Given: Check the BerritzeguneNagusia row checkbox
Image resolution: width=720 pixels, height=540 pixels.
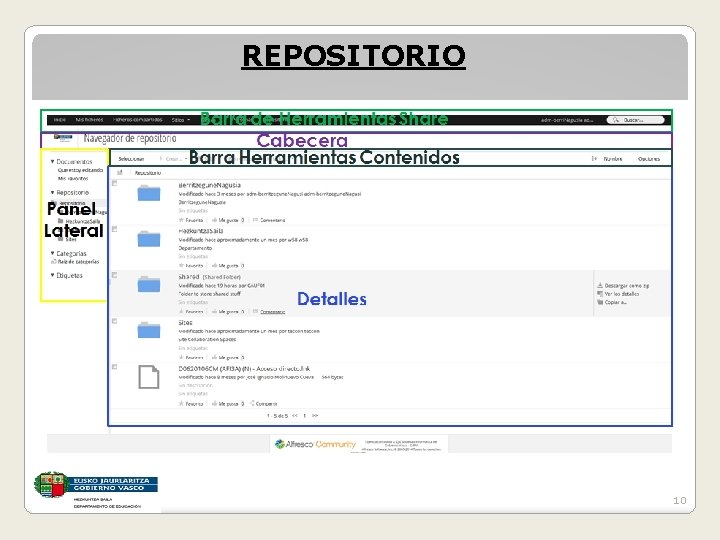Looking at the screenshot, I should (114, 183).
